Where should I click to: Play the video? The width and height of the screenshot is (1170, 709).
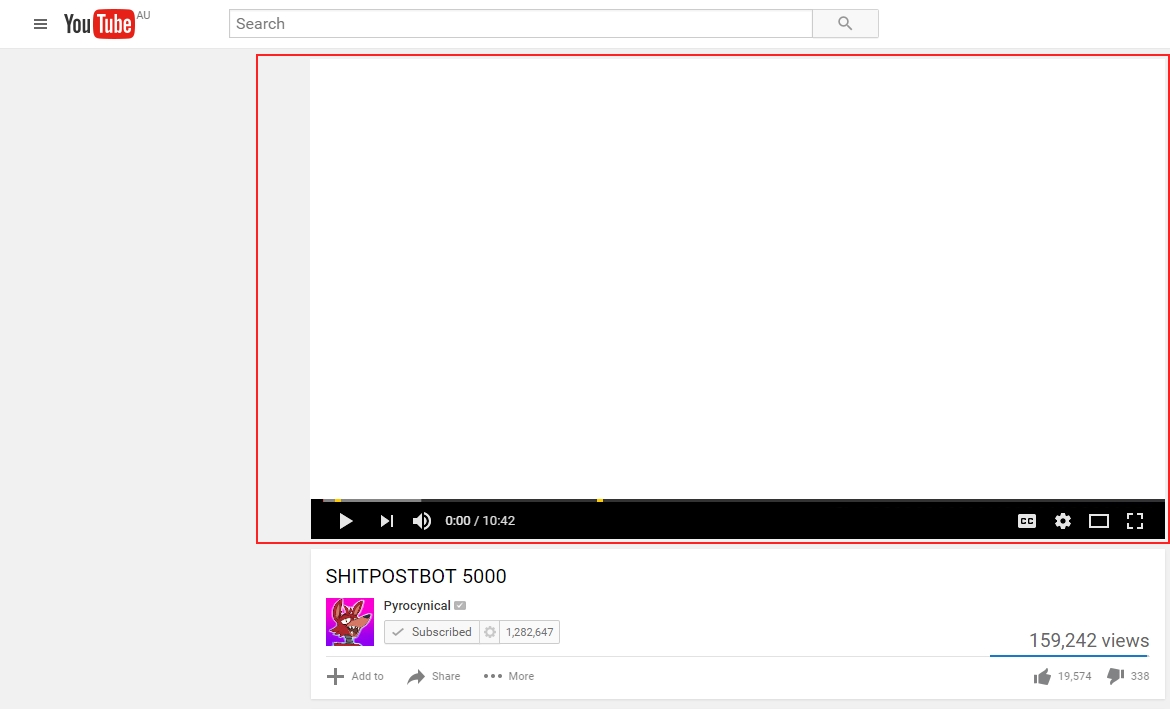point(345,521)
